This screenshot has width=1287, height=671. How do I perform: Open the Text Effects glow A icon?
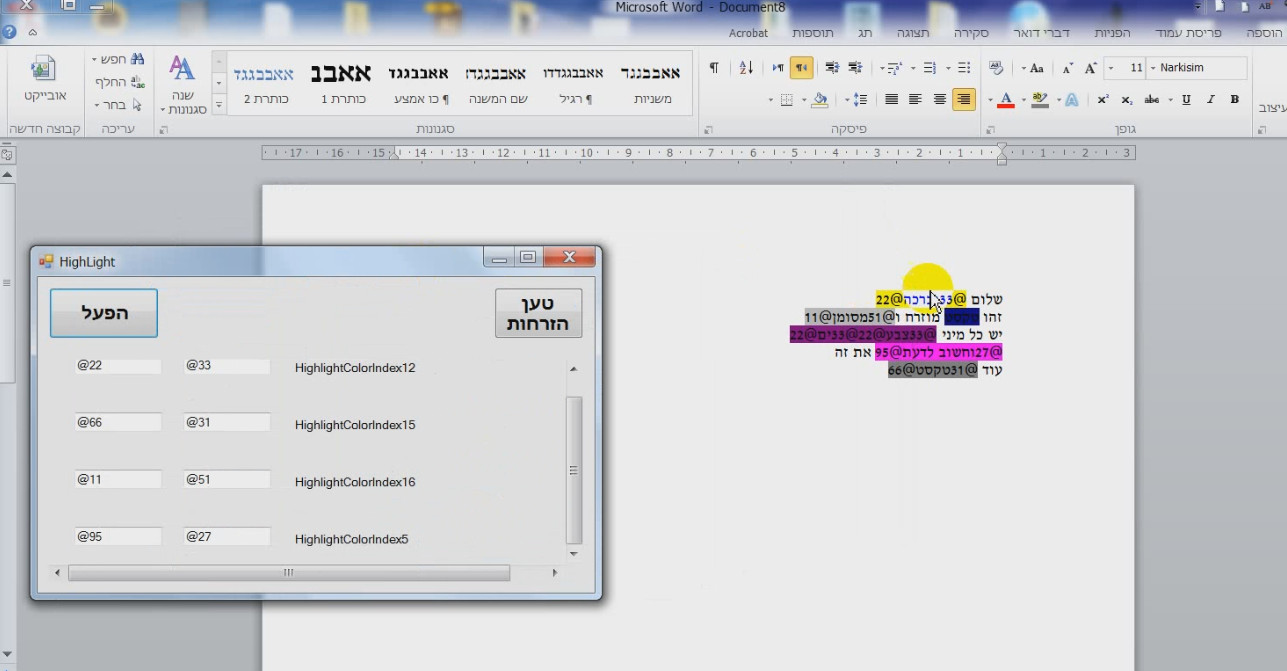pos(1071,100)
